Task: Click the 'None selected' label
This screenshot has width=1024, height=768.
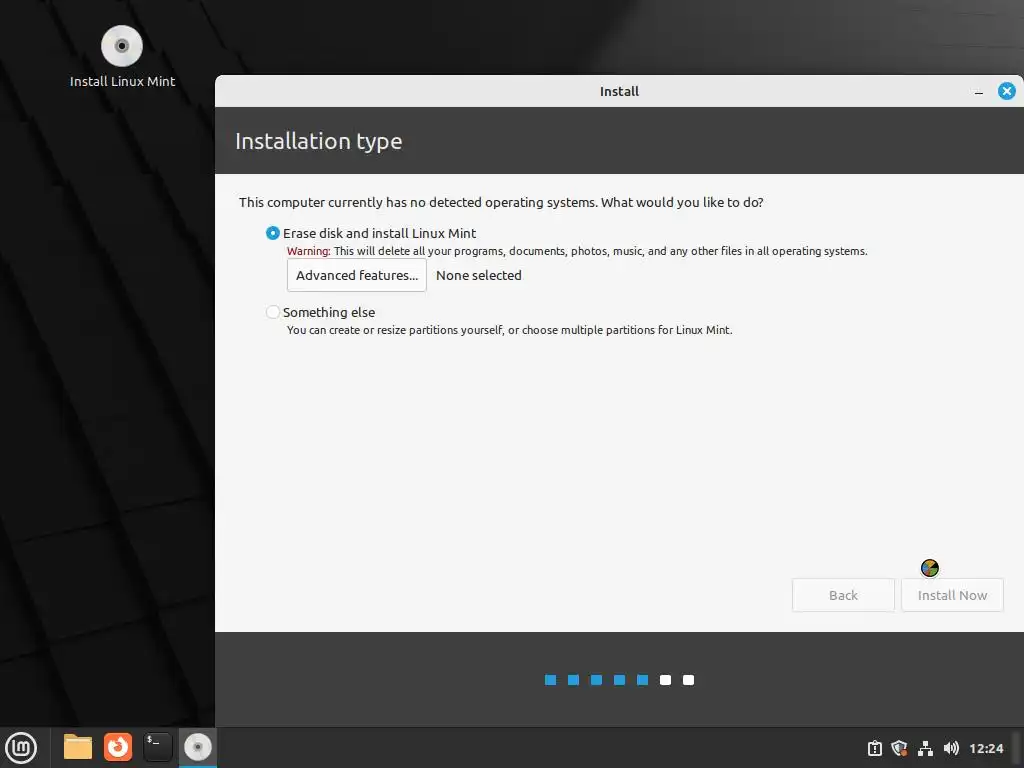Action: (479, 276)
